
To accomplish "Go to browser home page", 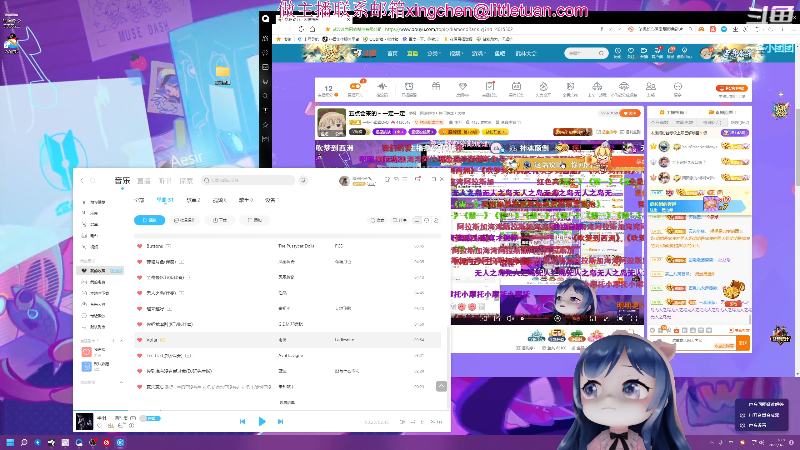I will pyautogui.click(x=312, y=29).
